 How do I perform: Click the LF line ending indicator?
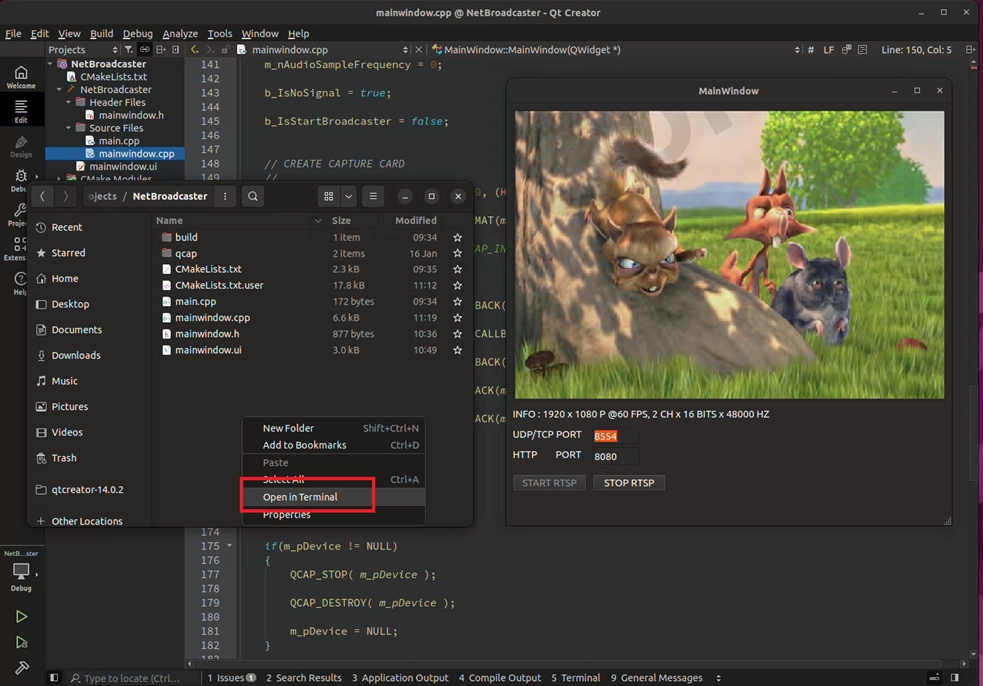(828, 50)
